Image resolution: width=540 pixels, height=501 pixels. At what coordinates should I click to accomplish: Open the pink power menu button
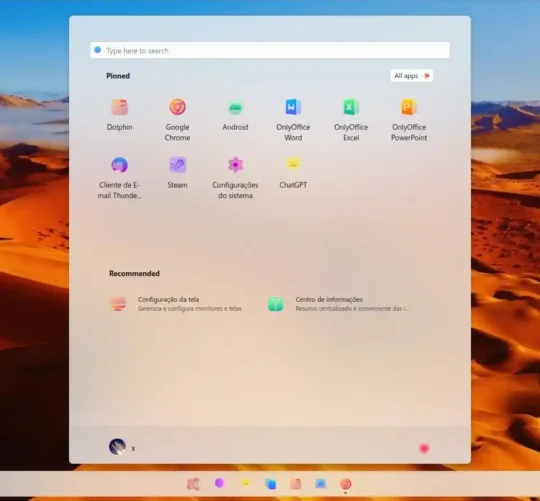point(424,448)
